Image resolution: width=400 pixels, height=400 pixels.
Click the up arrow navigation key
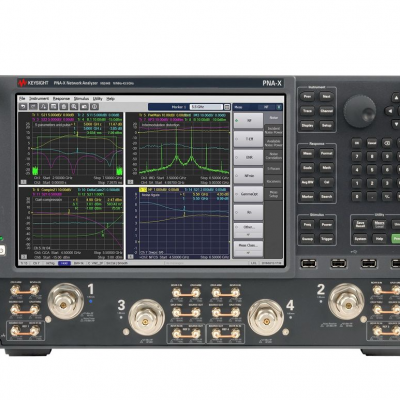tap(396, 98)
